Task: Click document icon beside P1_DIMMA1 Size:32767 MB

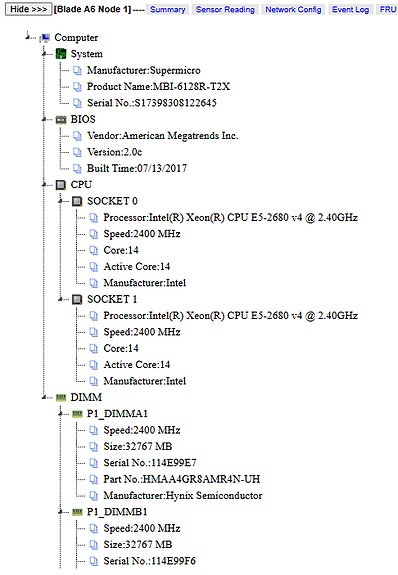Action: 94,447
